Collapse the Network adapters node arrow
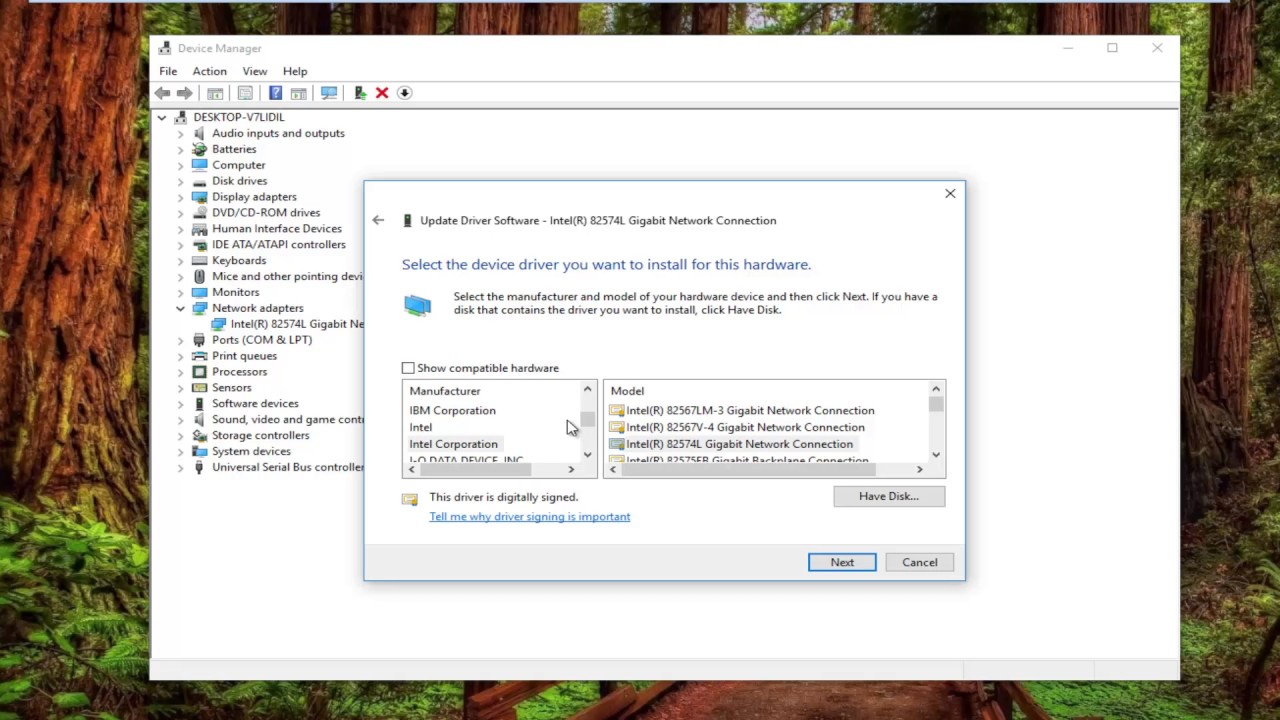1280x720 pixels. [181, 308]
